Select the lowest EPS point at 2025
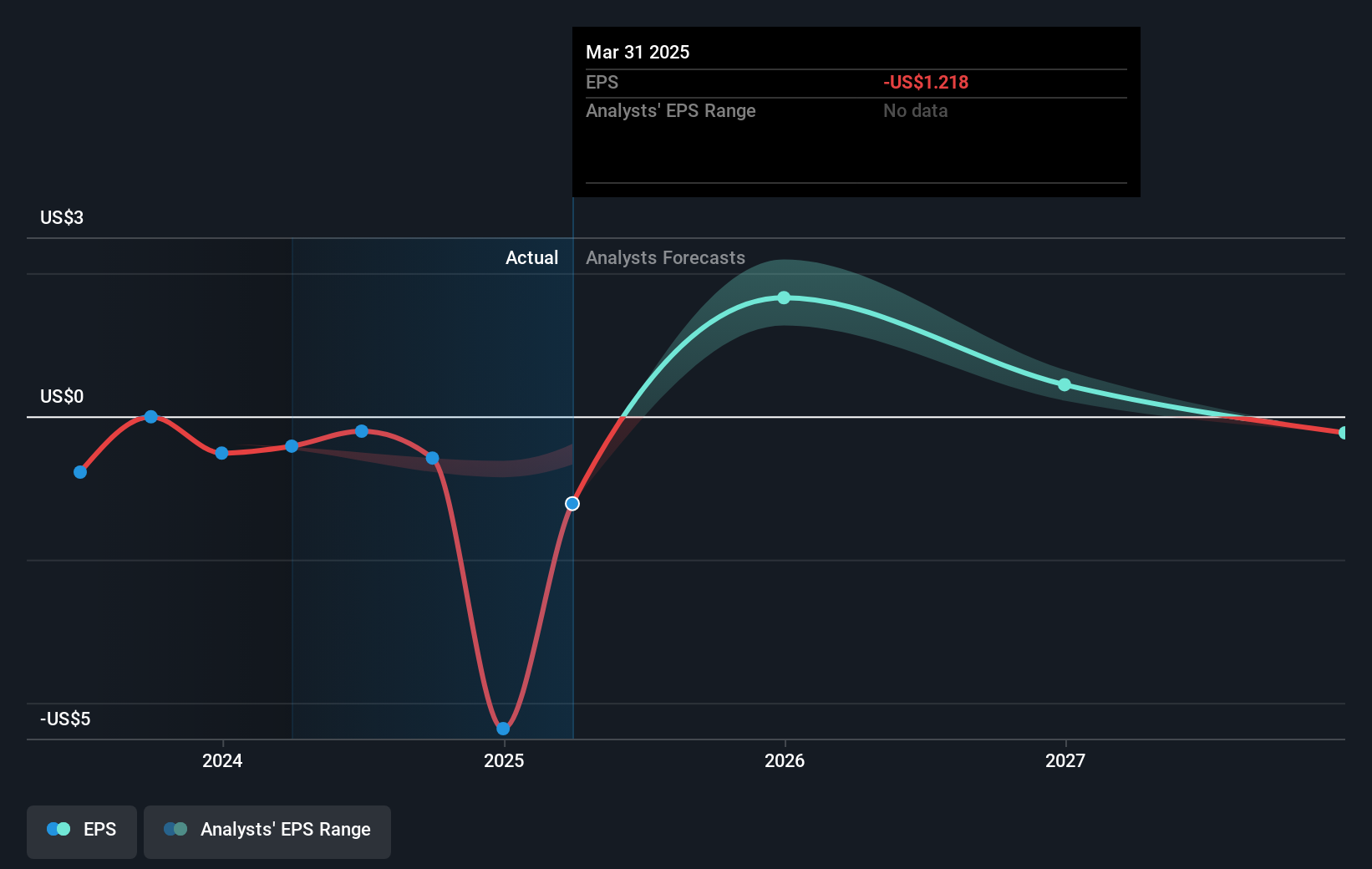Screen dimensions: 1372x869 point(503,729)
